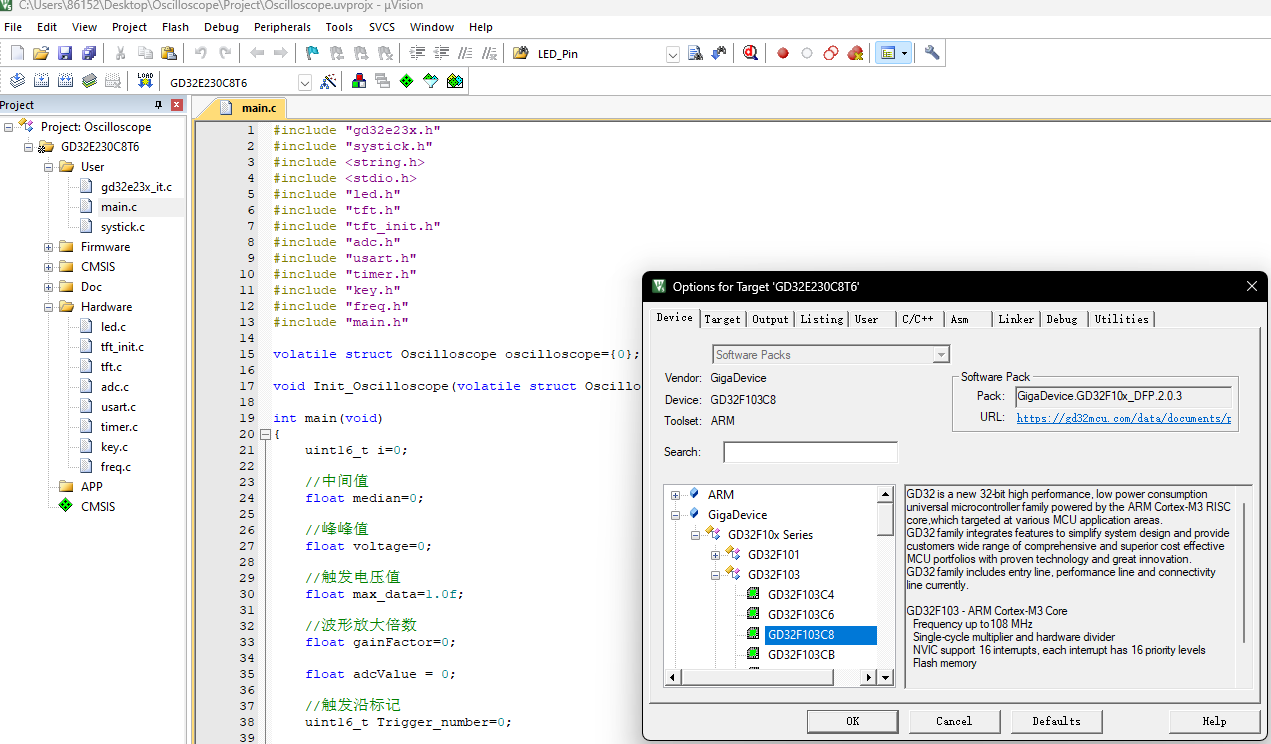Switch to the C/C++ options tab
1271x744 pixels.
[x=917, y=319]
